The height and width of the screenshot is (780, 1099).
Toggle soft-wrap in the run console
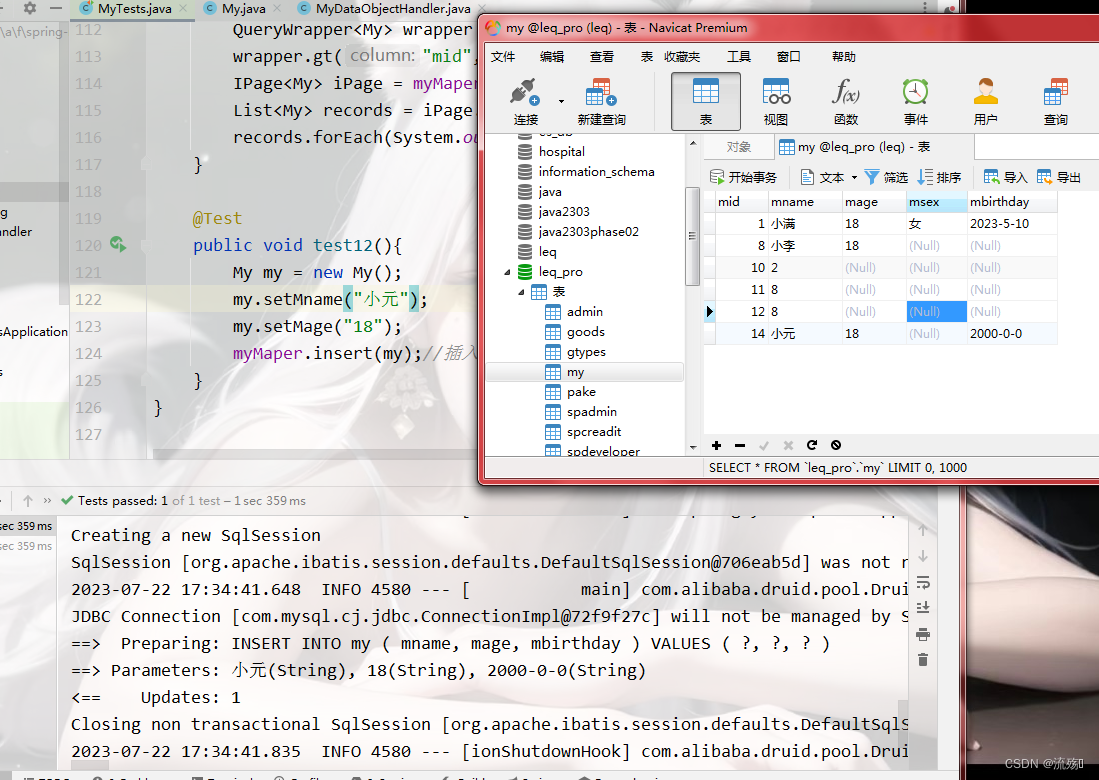(x=921, y=581)
